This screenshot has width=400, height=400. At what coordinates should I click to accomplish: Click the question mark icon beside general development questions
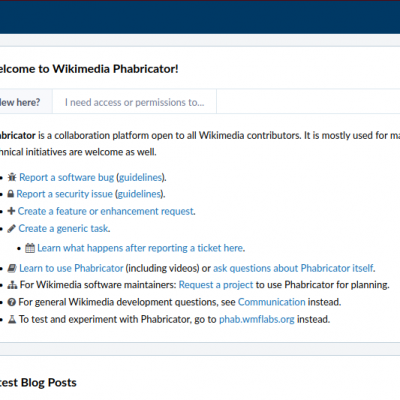pos(12,302)
